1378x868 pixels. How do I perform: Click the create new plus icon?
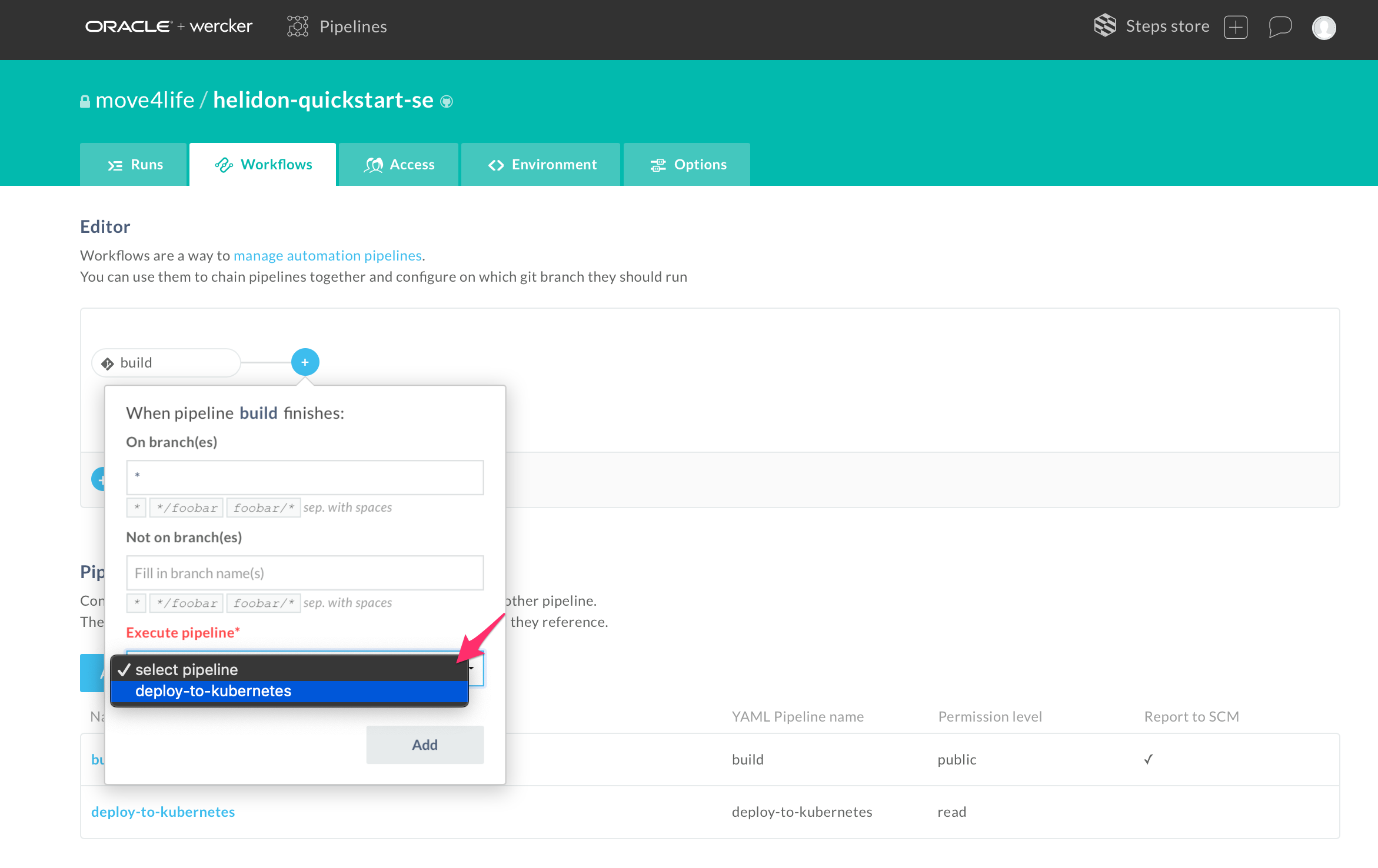coord(1236,27)
